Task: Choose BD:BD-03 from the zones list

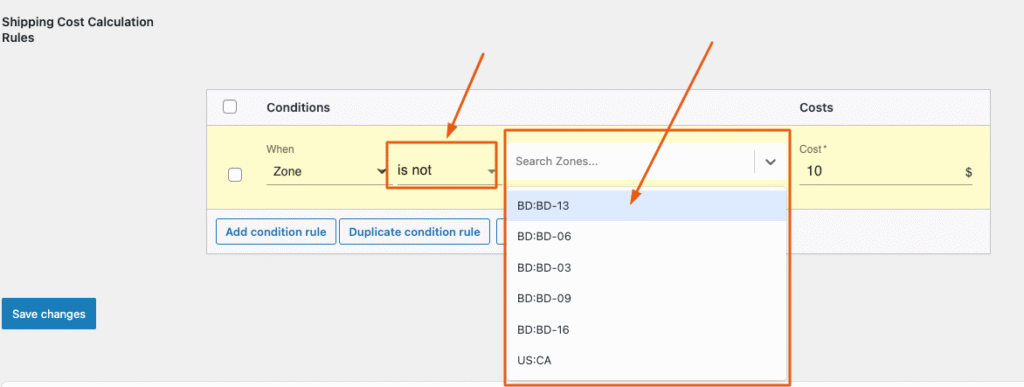Action: (x=647, y=268)
